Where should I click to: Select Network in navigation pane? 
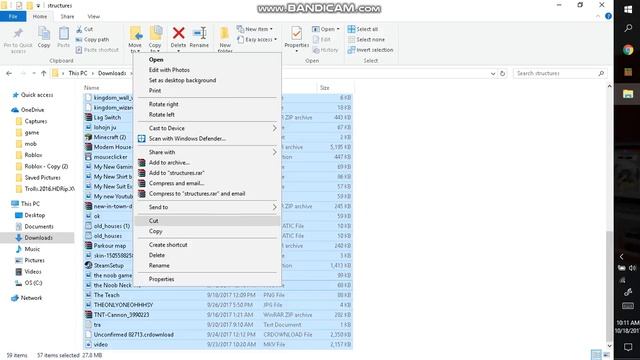pos(31,298)
